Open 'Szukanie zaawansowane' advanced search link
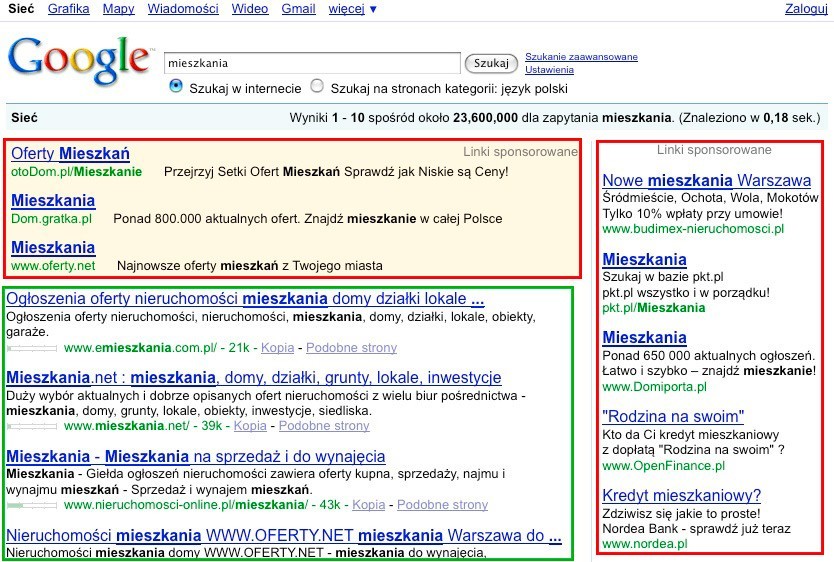 581,57
